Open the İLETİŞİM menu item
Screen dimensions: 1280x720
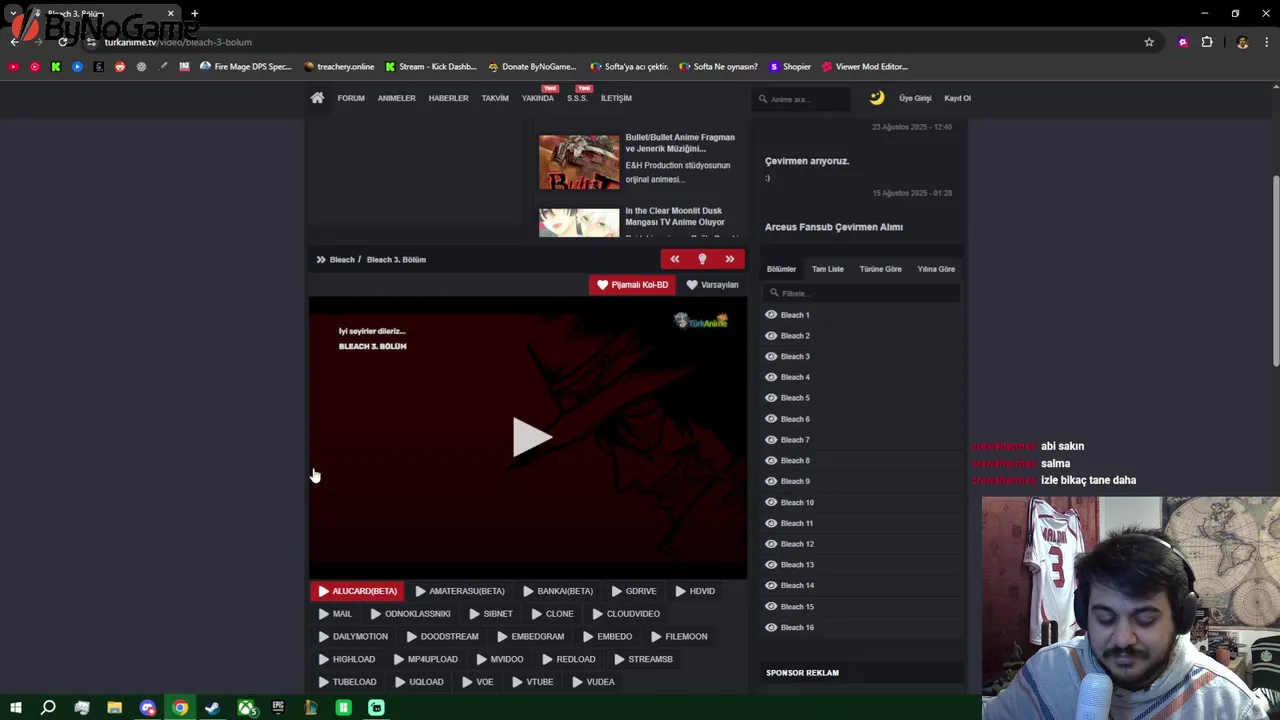click(x=616, y=98)
